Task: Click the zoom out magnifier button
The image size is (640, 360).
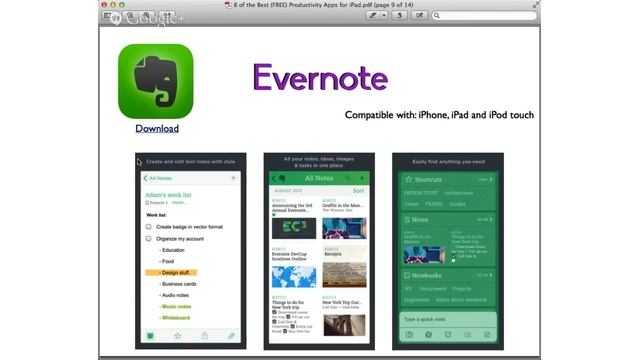Action: 131,16
